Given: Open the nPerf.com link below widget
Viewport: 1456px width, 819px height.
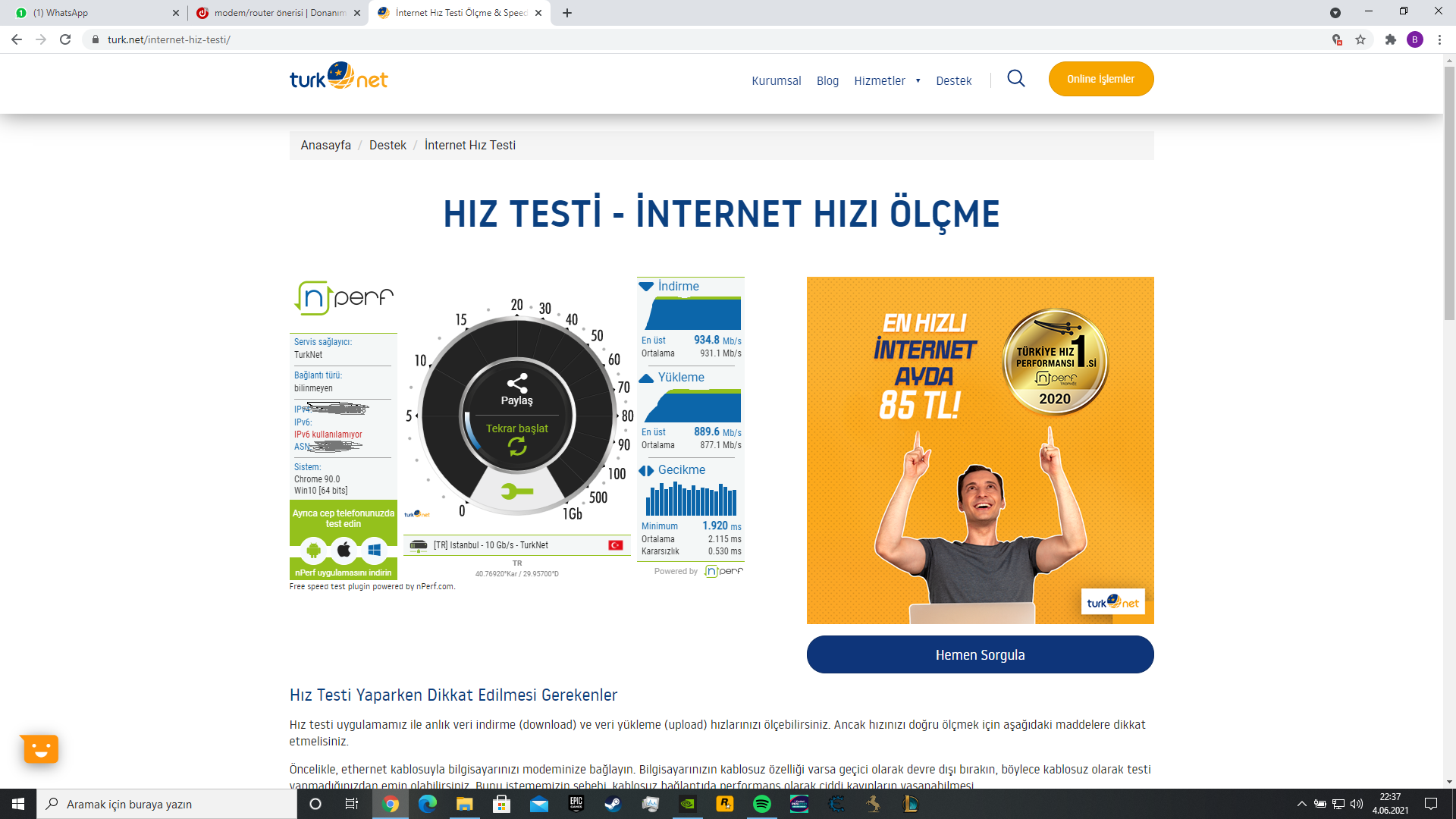Looking at the screenshot, I should click(x=435, y=586).
